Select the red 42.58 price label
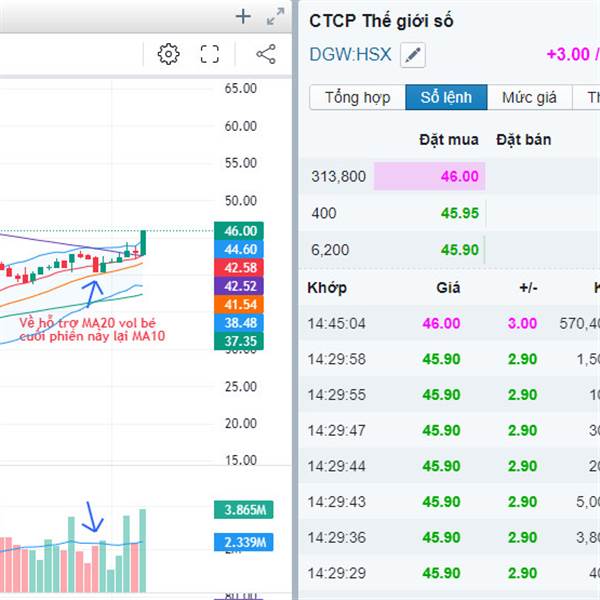The height and width of the screenshot is (600, 600). [239, 268]
